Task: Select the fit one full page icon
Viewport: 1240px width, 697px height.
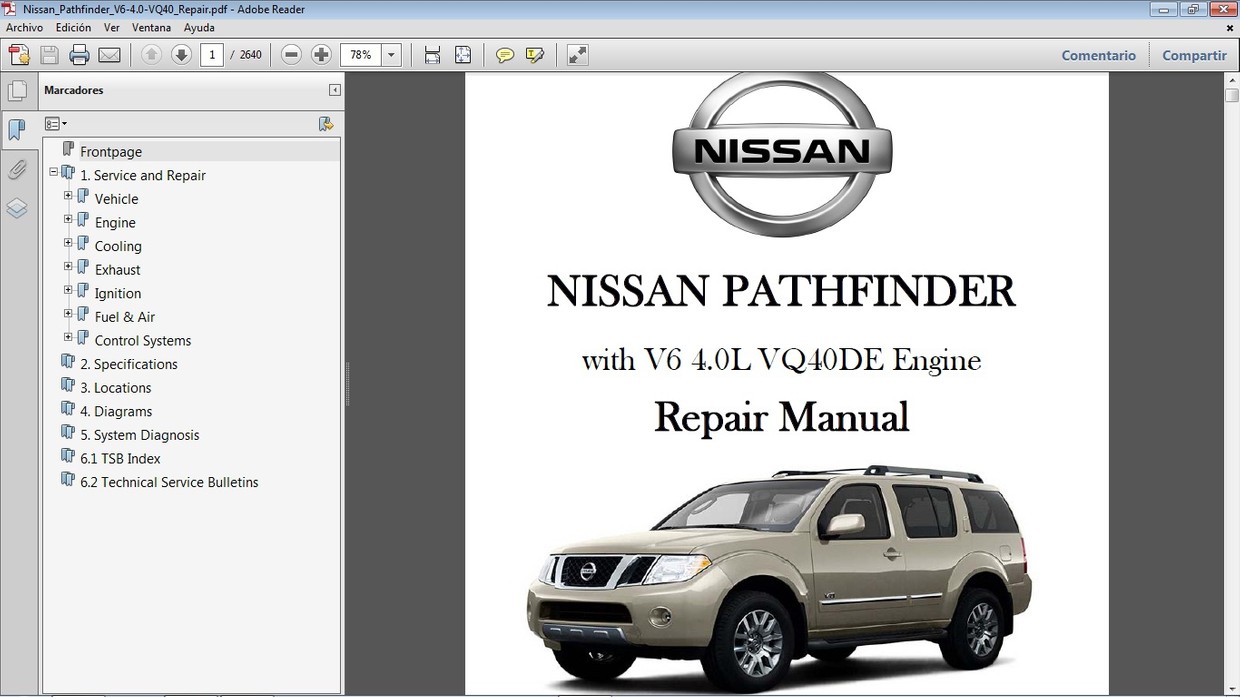Action: (463, 55)
